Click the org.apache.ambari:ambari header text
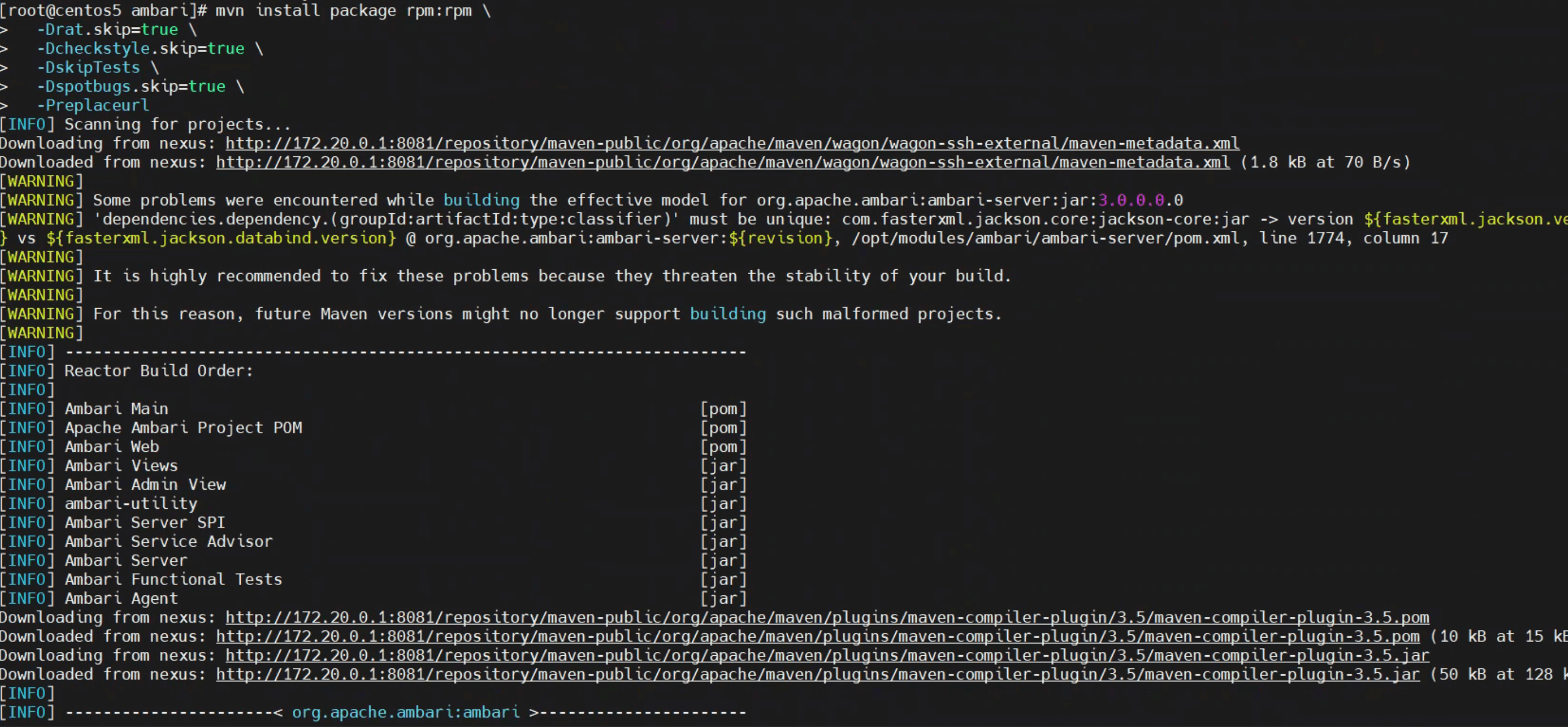The width and height of the screenshot is (1568, 727). pos(405,712)
